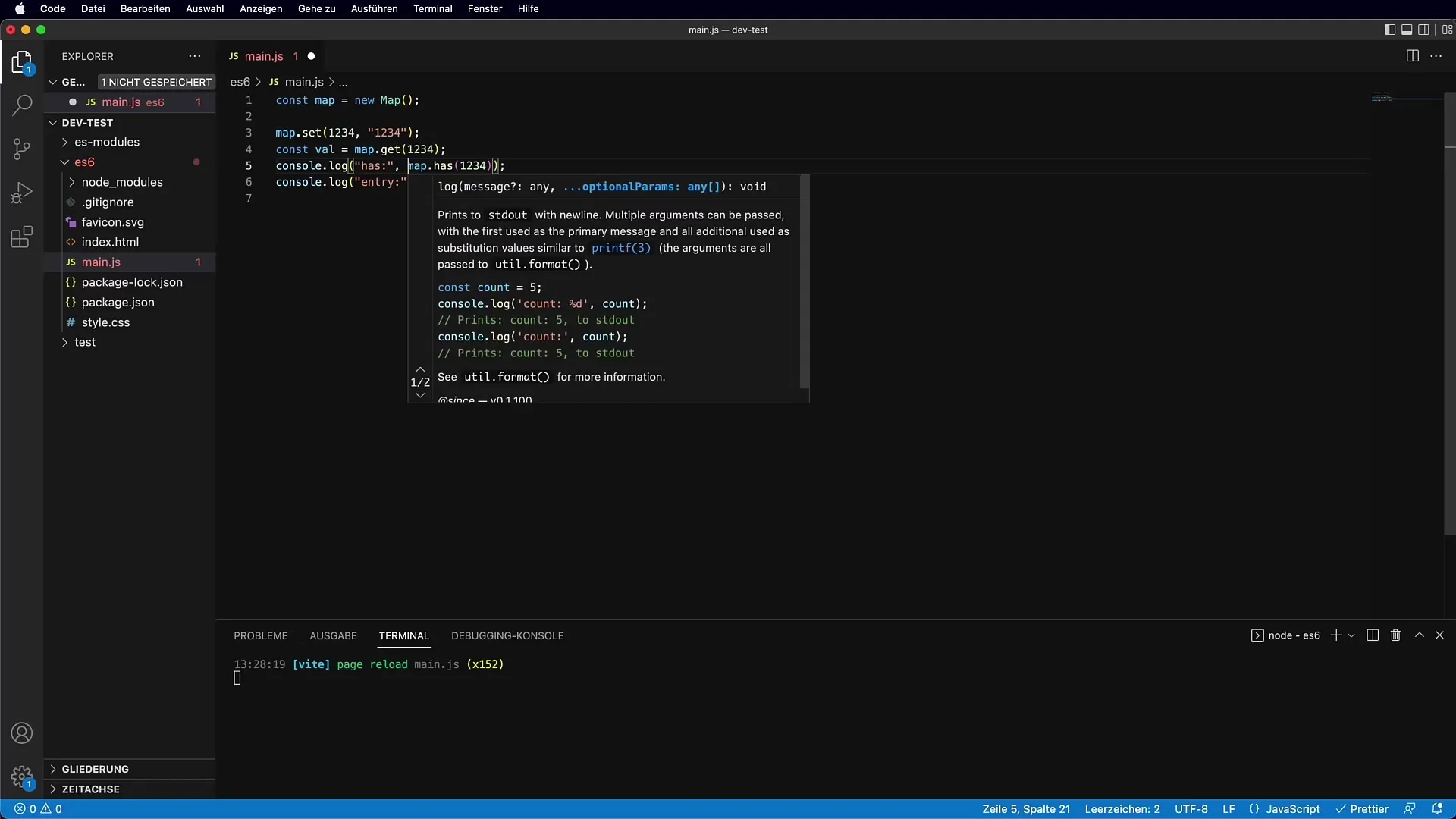1456x819 pixels.
Task: Switch to the PROBLEME tab
Action: 261,635
